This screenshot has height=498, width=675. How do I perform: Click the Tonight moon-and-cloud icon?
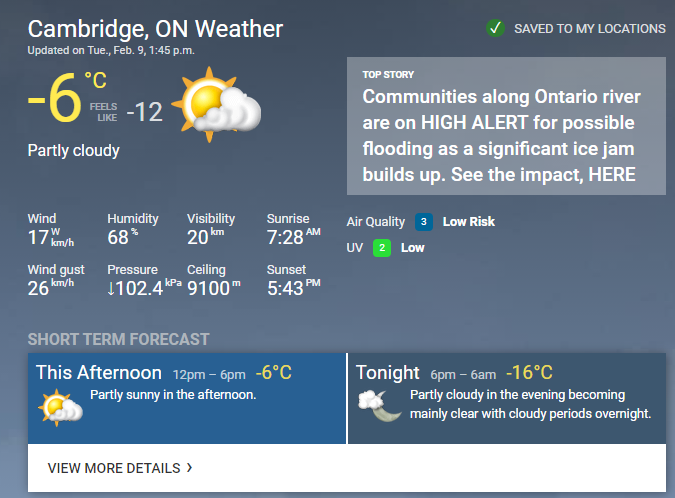click(x=380, y=405)
